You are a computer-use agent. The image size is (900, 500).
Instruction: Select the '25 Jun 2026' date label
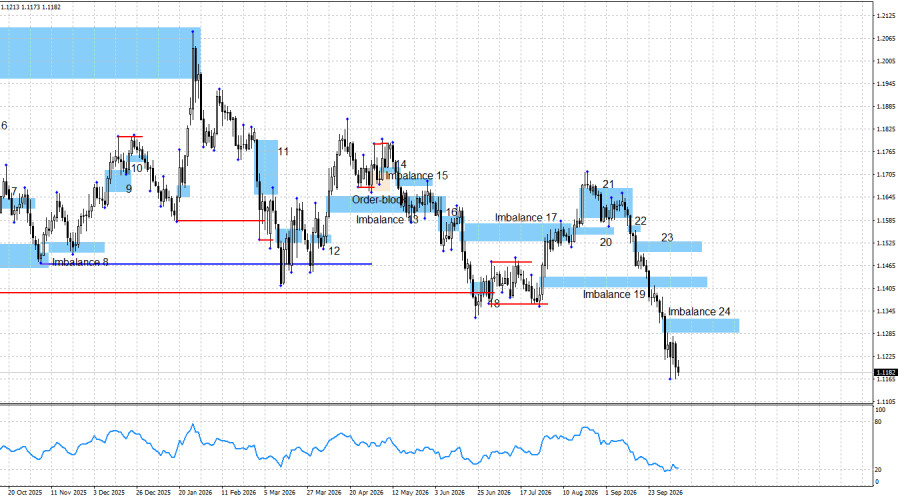[494, 493]
